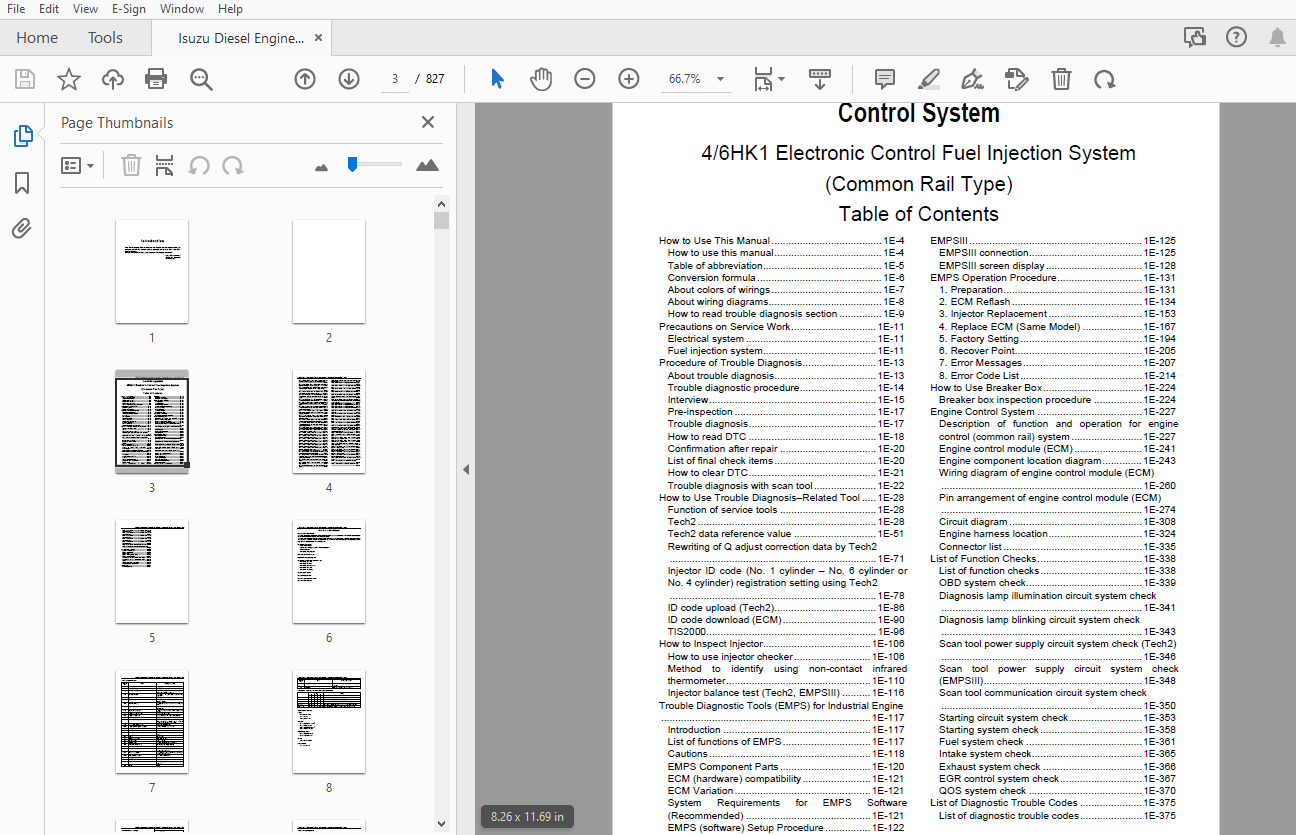The width and height of the screenshot is (1296, 835).
Task: Close the Page Thumbnails panel
Action: [428, 122]
